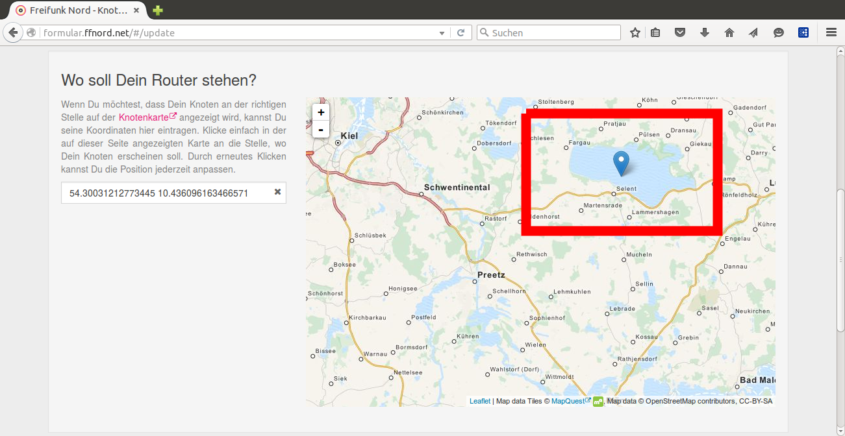Click the back navigation arrow
The image size is (845, 436).
14,32
